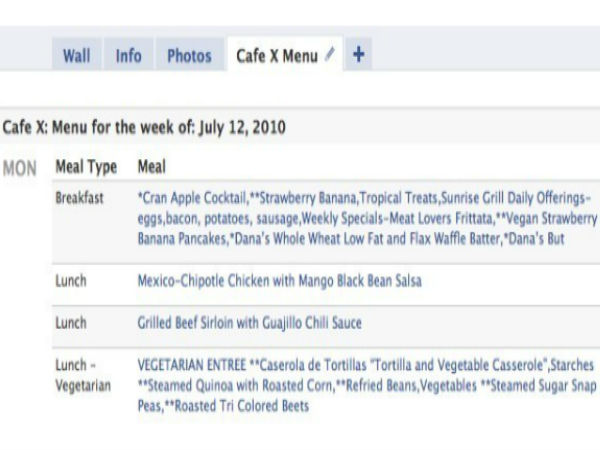Select the MON day label
Image resolution: width=600 pixels, height=450 pixels.
[x=19, y=167]
